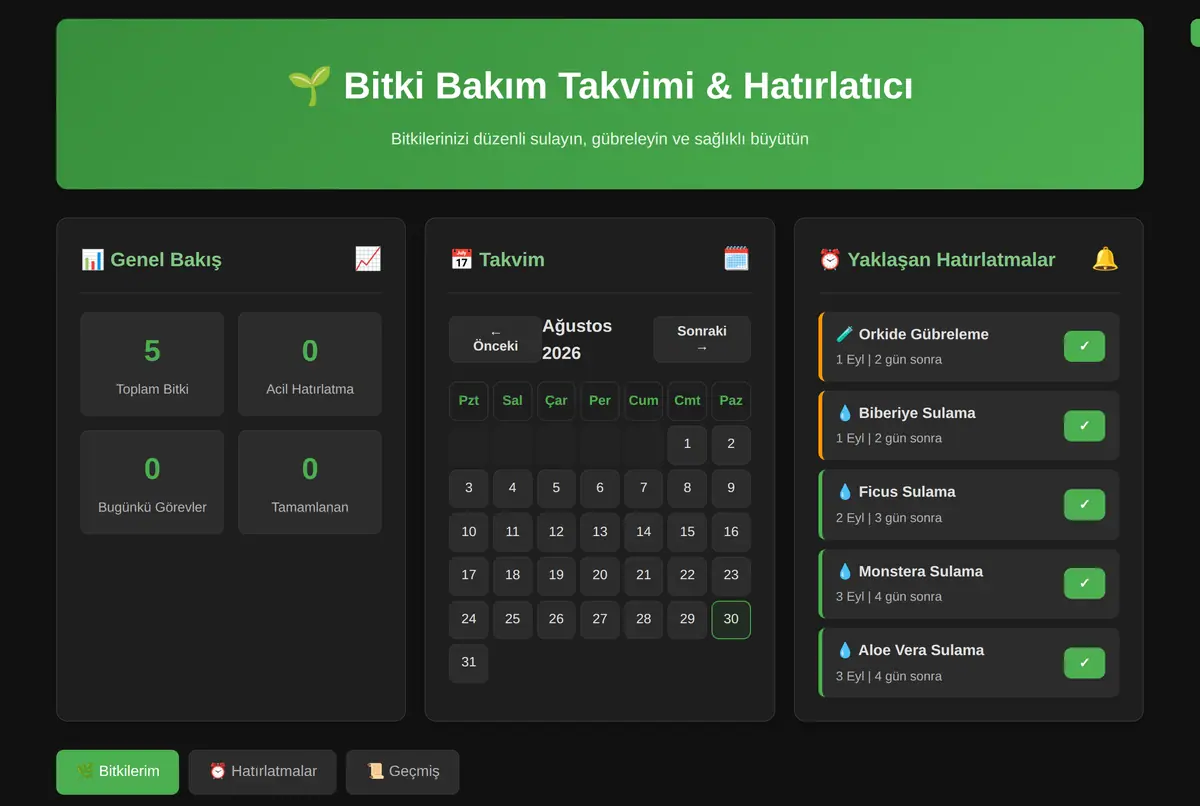
Task: Click the Cmt weekday header
Action: point(687,400)
